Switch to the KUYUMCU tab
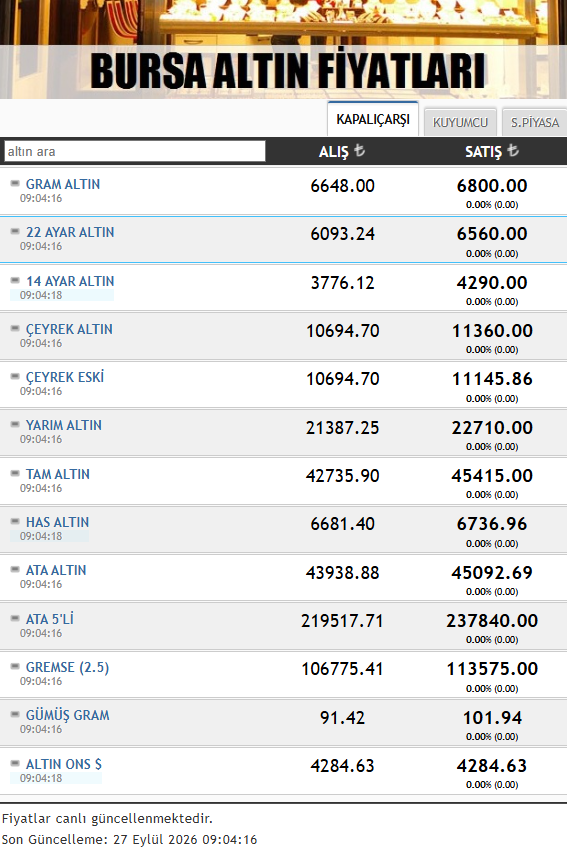Screen dimensions: 567x851 pyautogui.click(x=460, y=122)
